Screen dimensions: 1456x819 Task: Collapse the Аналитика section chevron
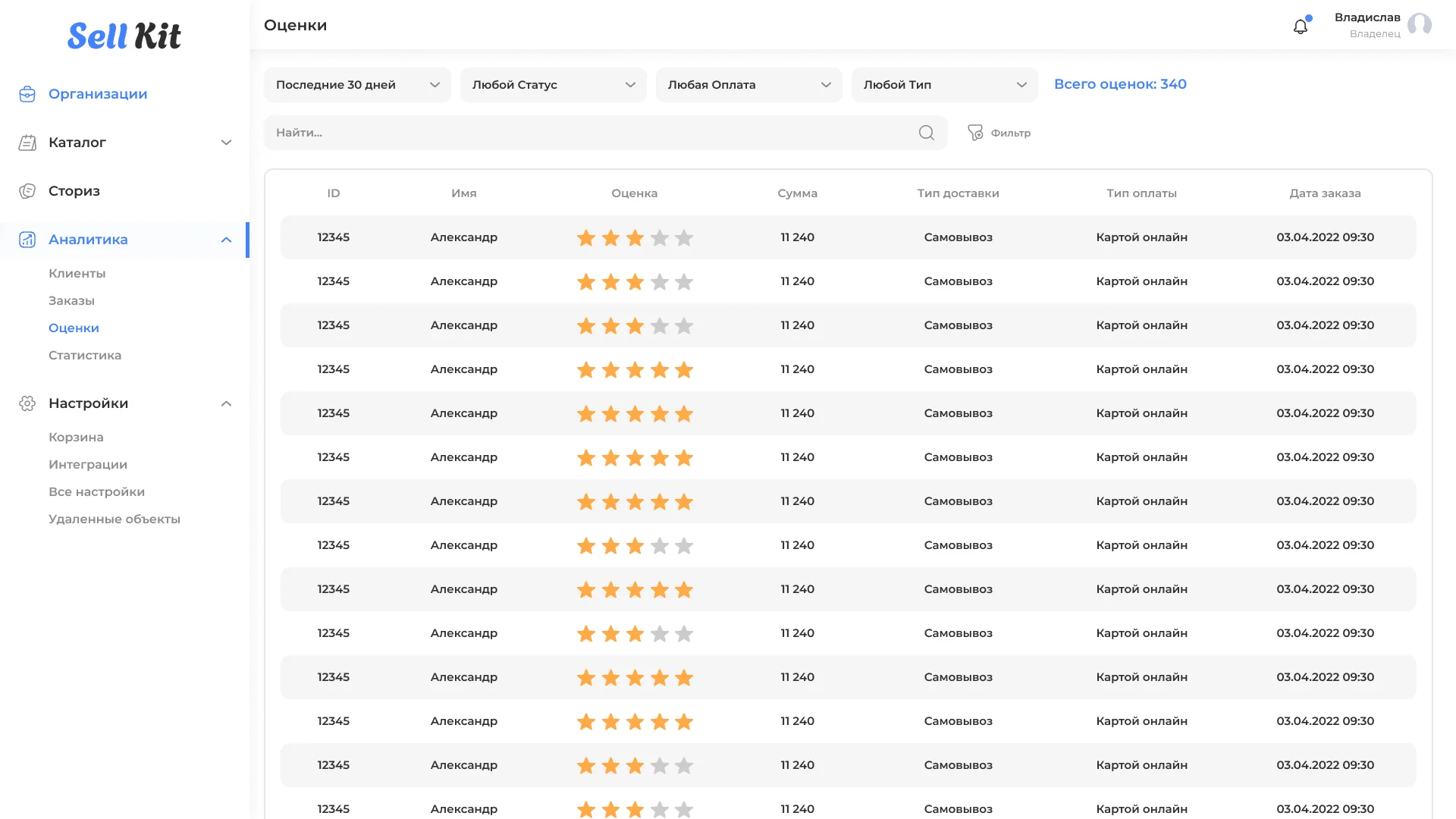pos(226,240)
